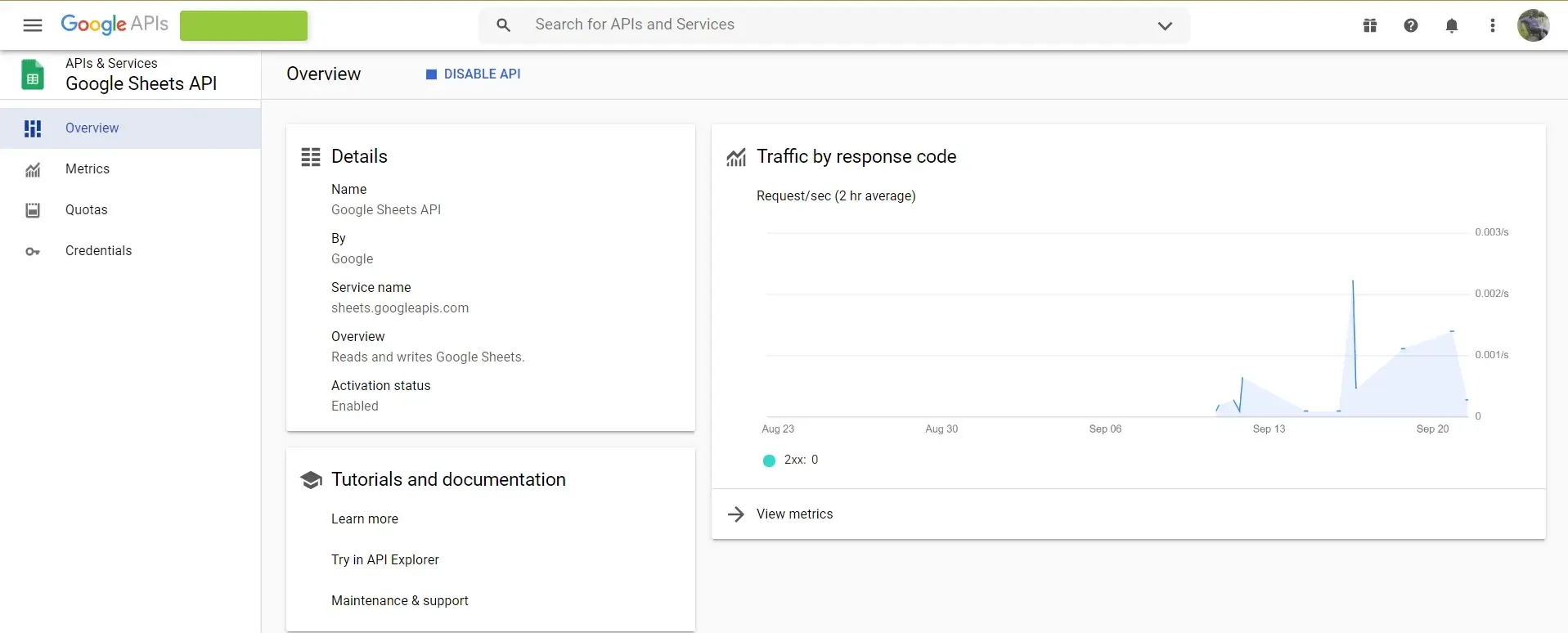The height and width of the screenshot is (633, 1568).
Task: Click the Overview dashboard icon in sidebar
Action: [33, 128]
